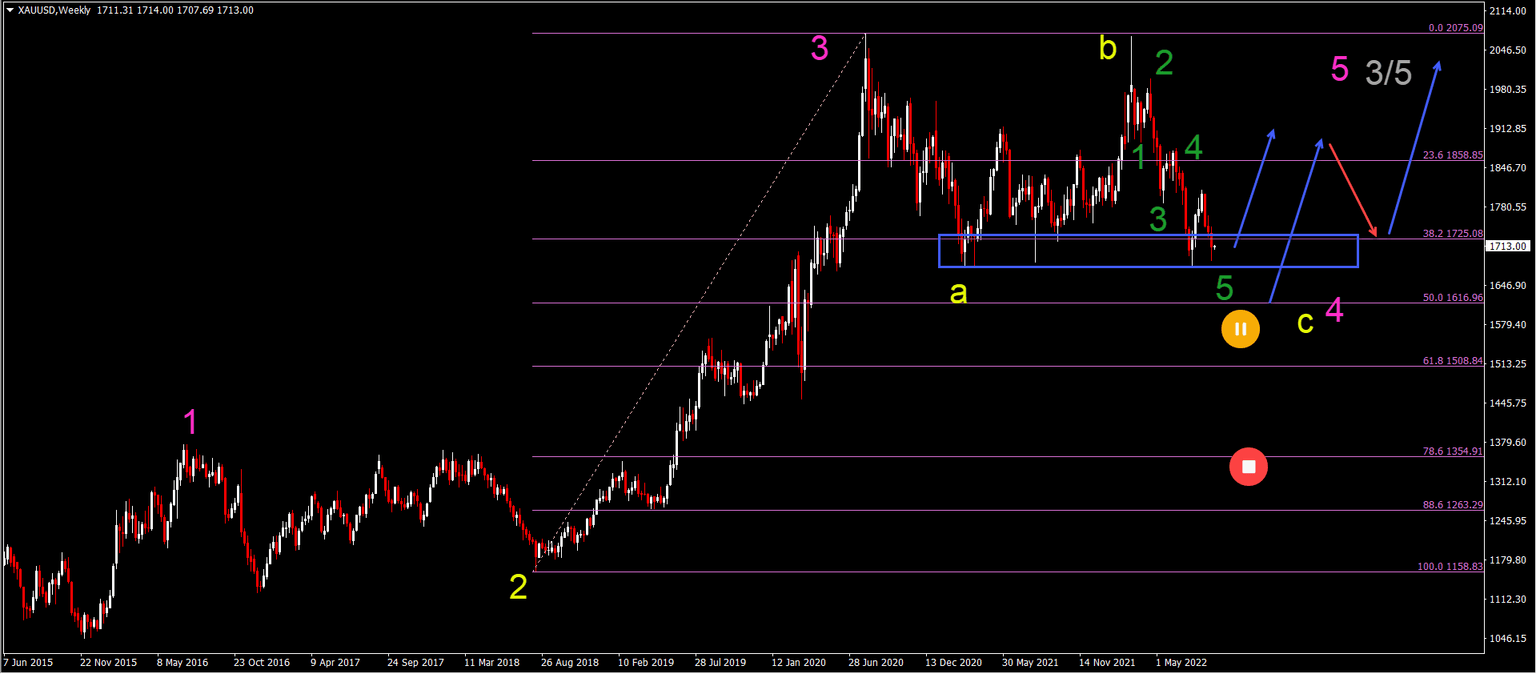Select the dashed trendline between waves 2 and 3
Viewport: 1536px width, 674px height.
point(700,300)
